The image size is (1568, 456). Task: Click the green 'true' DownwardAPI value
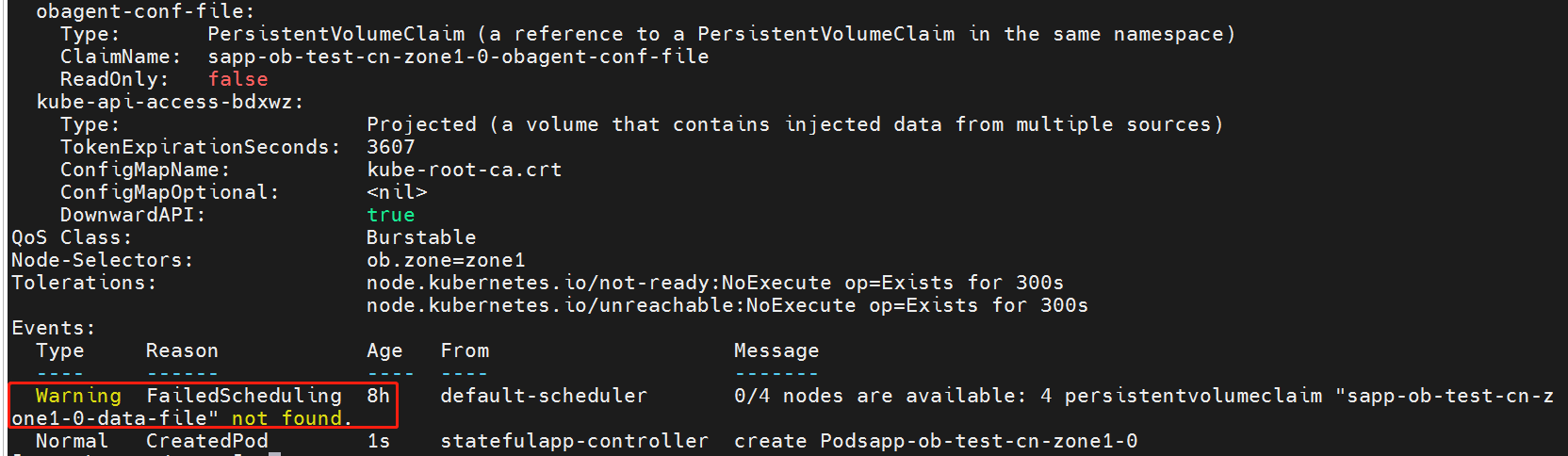tap(390, 215)
